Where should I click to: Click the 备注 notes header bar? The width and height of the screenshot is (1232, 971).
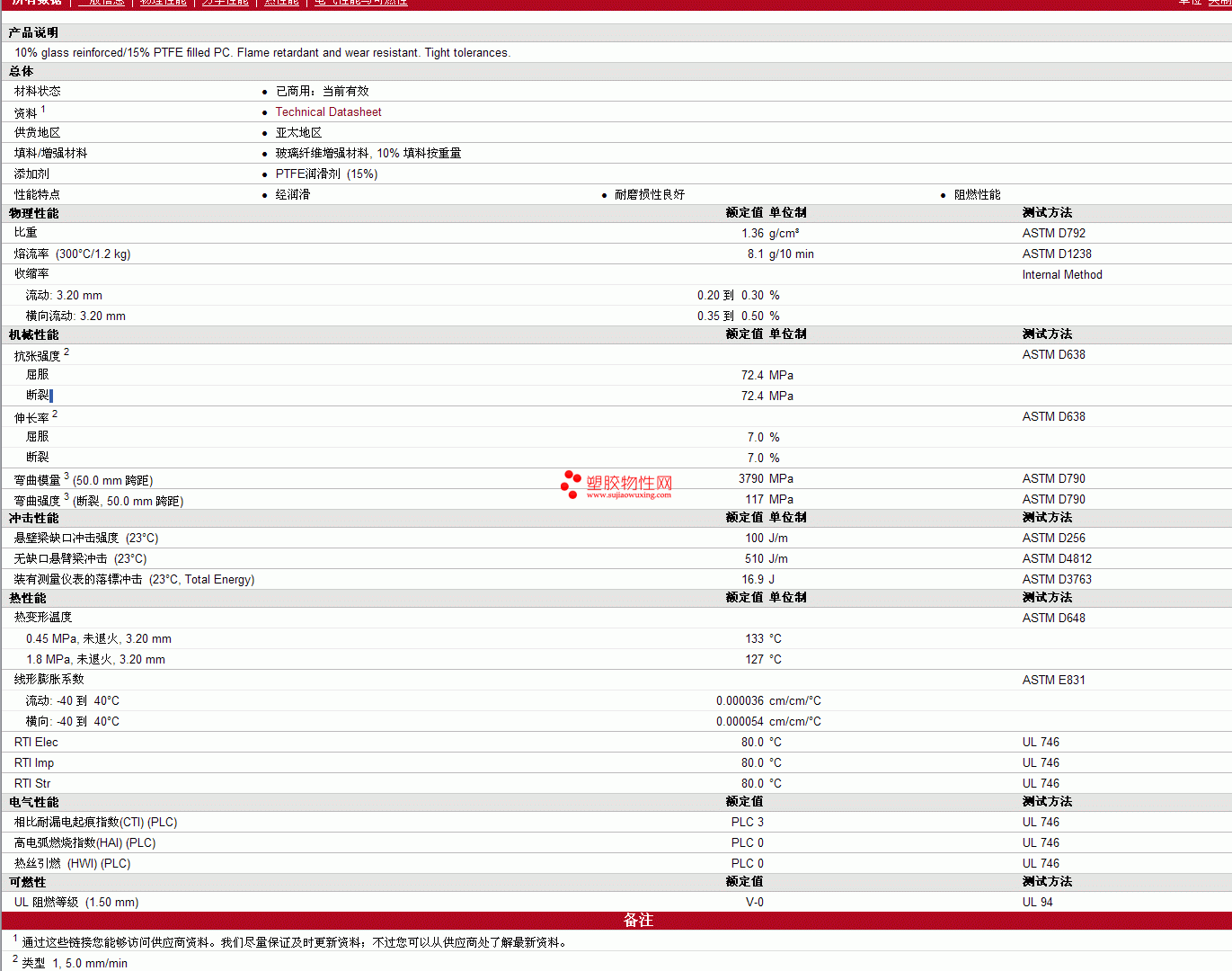pyautogui.click(x=638, y=921)
